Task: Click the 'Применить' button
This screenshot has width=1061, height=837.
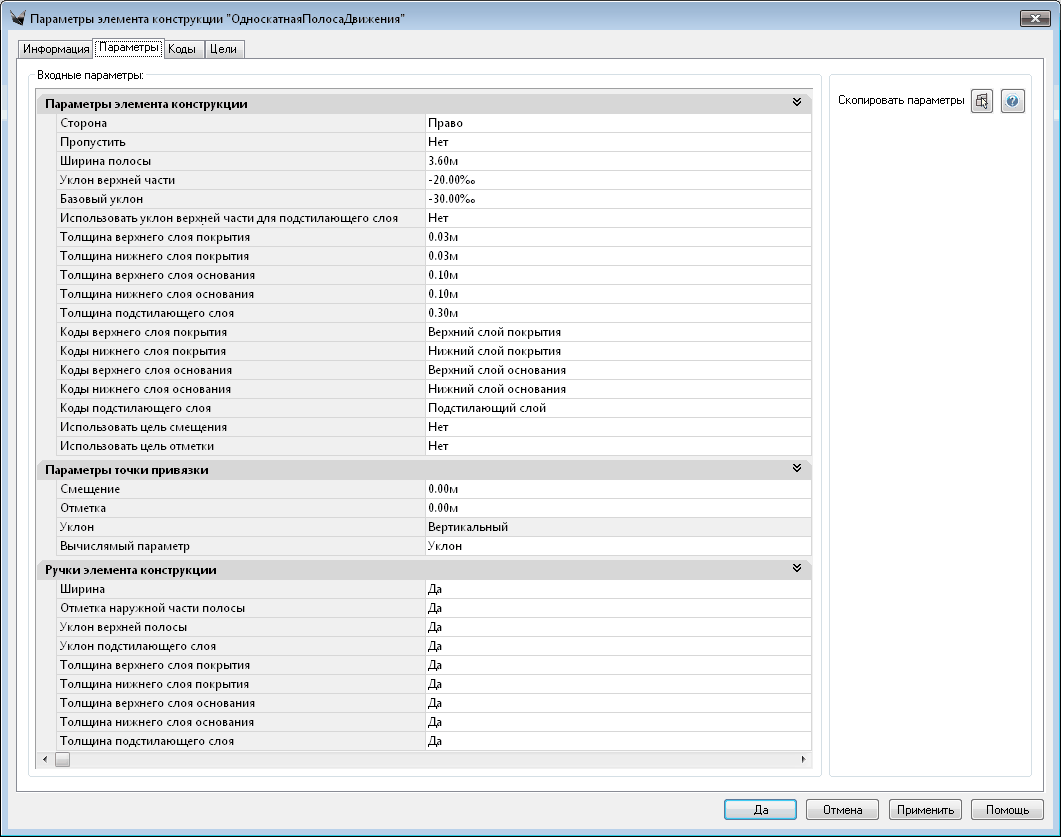Action: (x=925, y=810)
